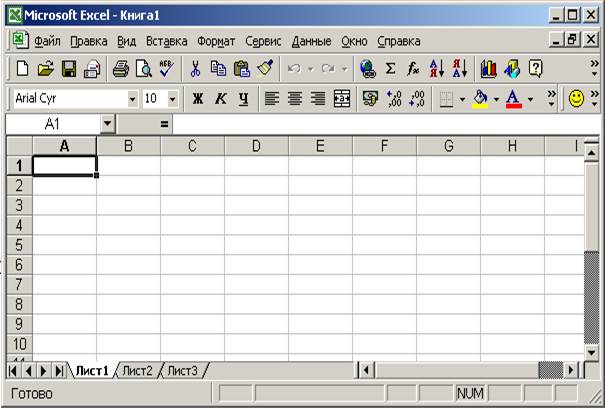Open the Правка menu
Screen dimensions: 605x409
pos(89,41)
